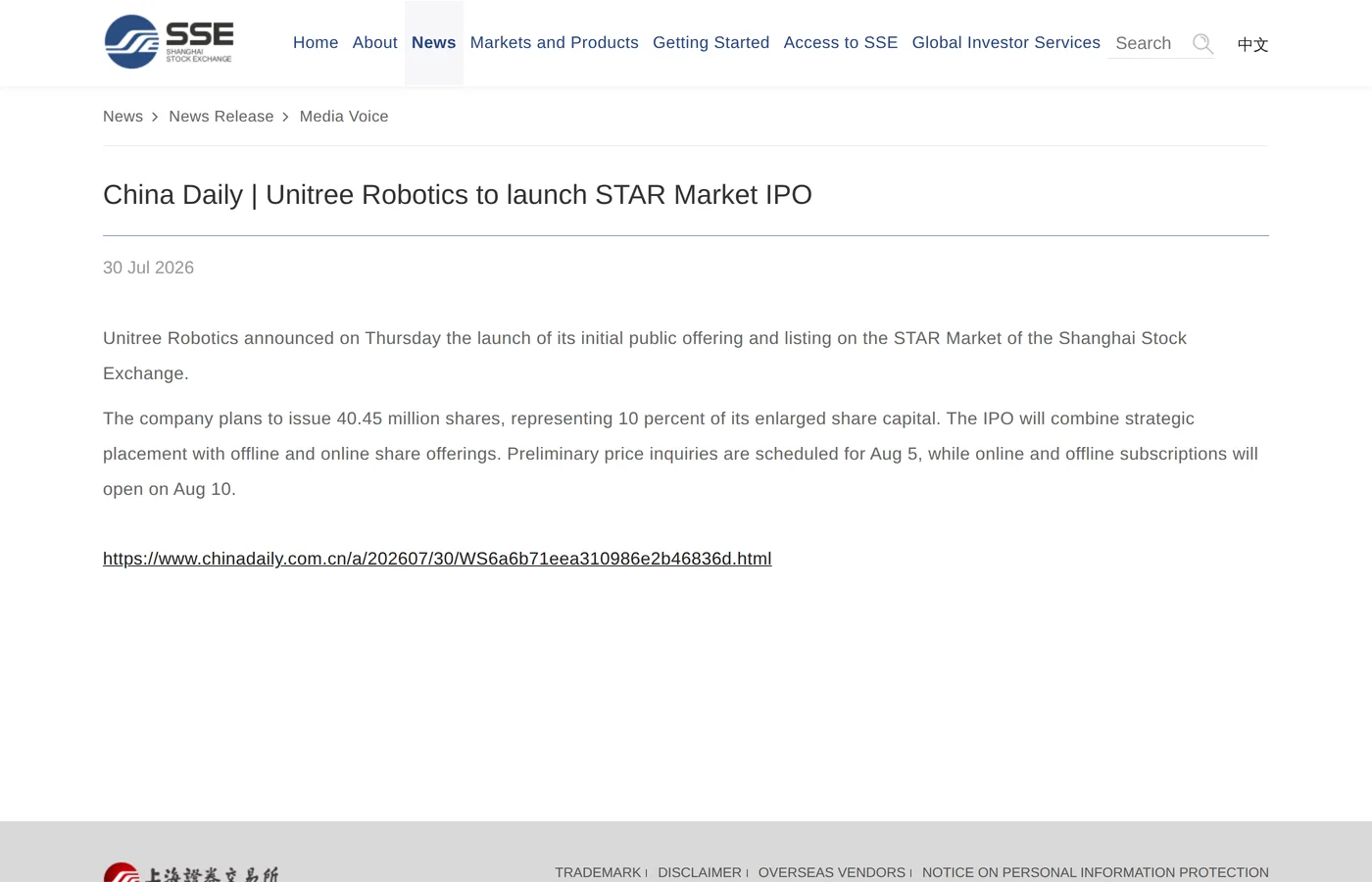This screenshot has width=1372, height=882.
Task: Open the OVERSEAS VENDORS footer link
Action: click(x=832, y=872)
